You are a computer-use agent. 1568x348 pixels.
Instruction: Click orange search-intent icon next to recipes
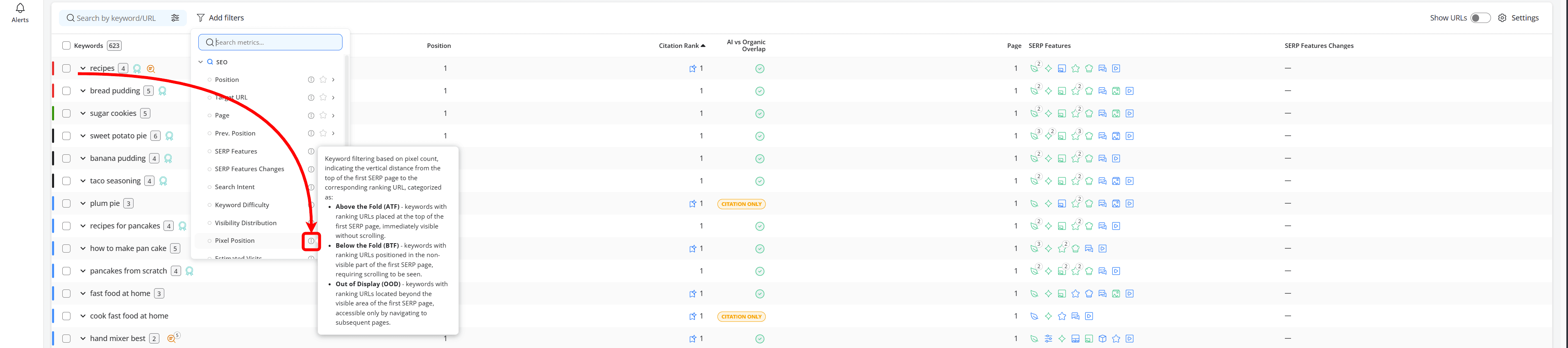coord(151,69)
